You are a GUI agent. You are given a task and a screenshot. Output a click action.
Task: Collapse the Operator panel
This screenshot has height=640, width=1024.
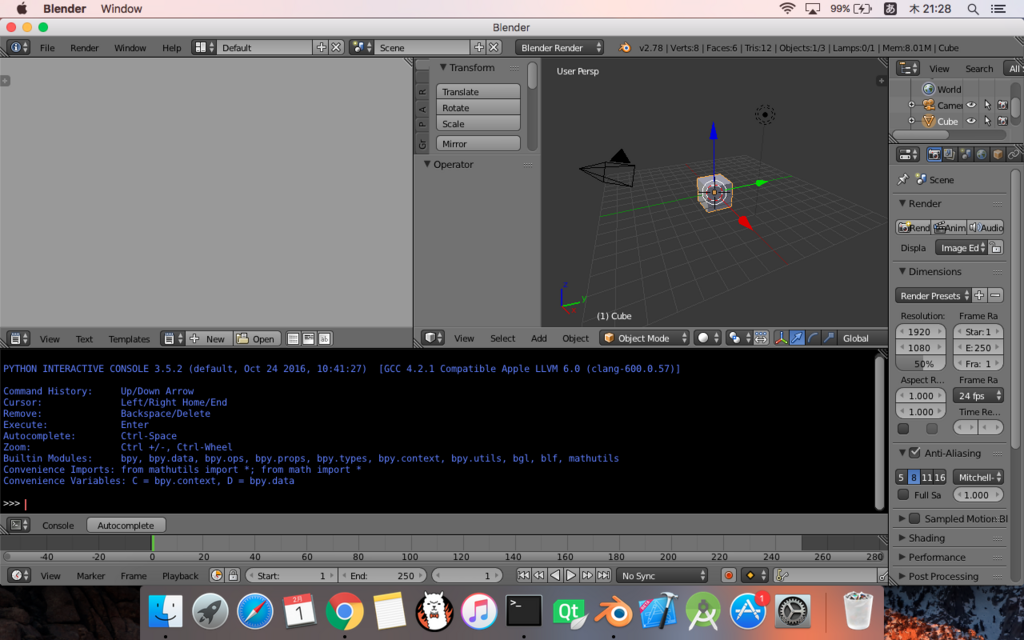coord(427,164)
